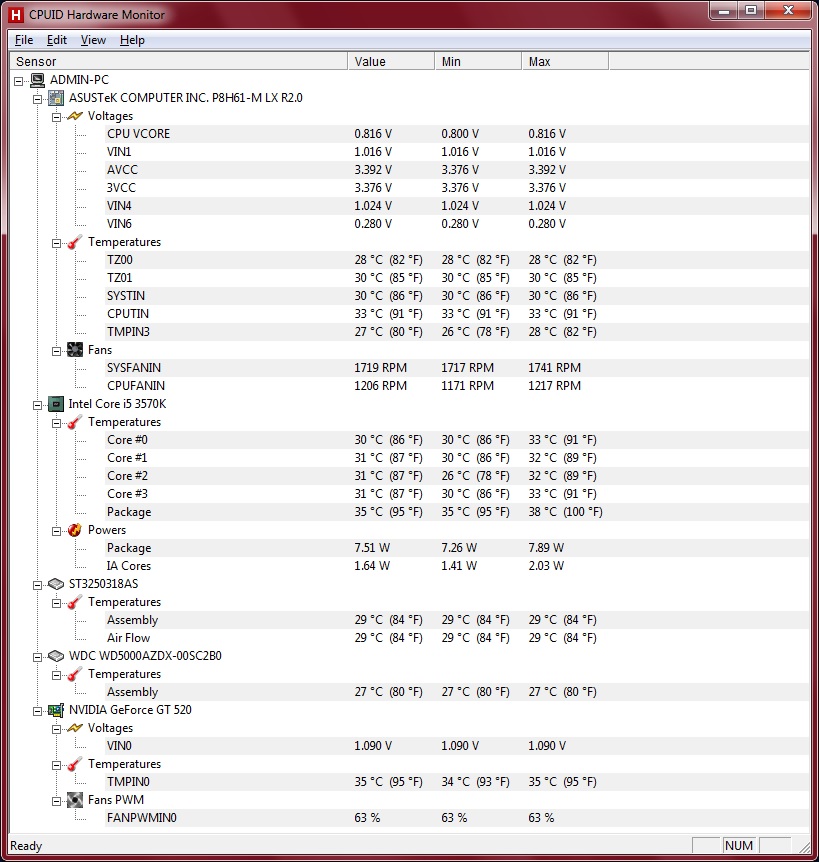Click the CPUID Hardware Monitor title bar icon
The width and height of the screenshot is (819, 862).
coord(16,15)
